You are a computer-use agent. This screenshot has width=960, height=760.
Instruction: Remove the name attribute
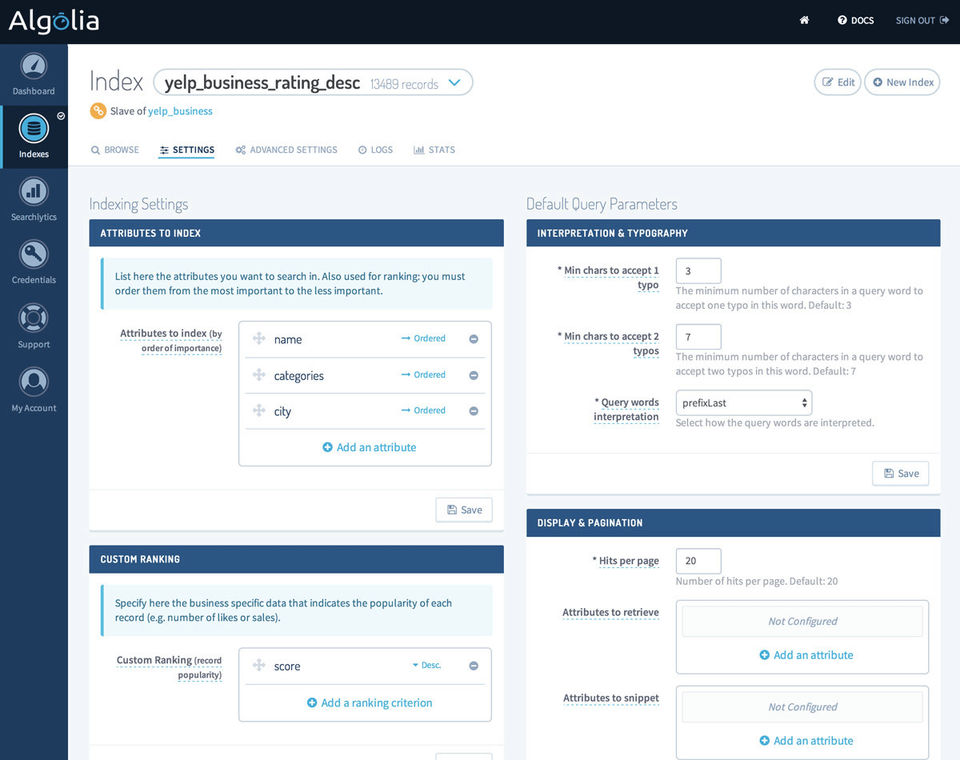[473, 339]
